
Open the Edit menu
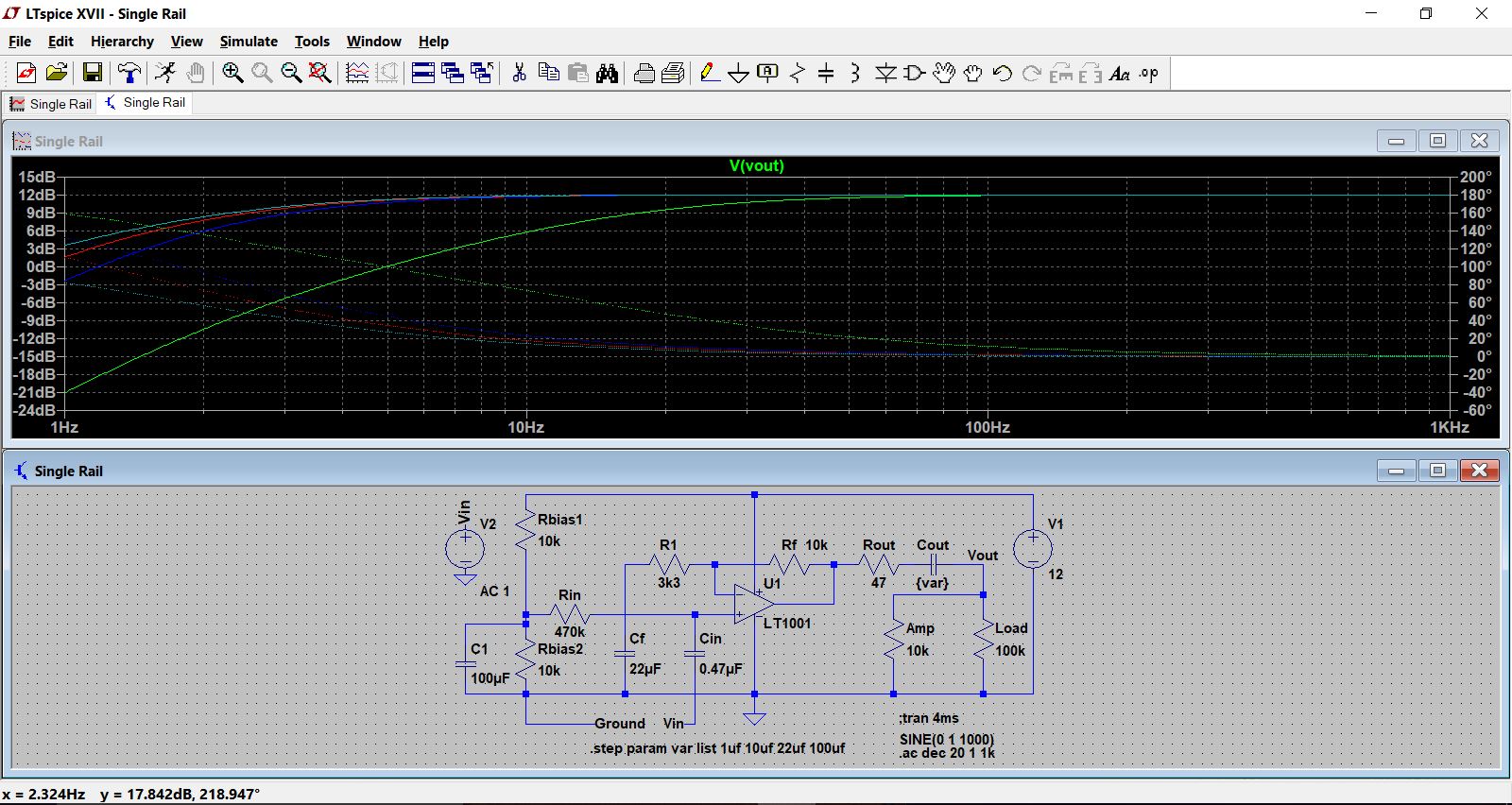60,42
